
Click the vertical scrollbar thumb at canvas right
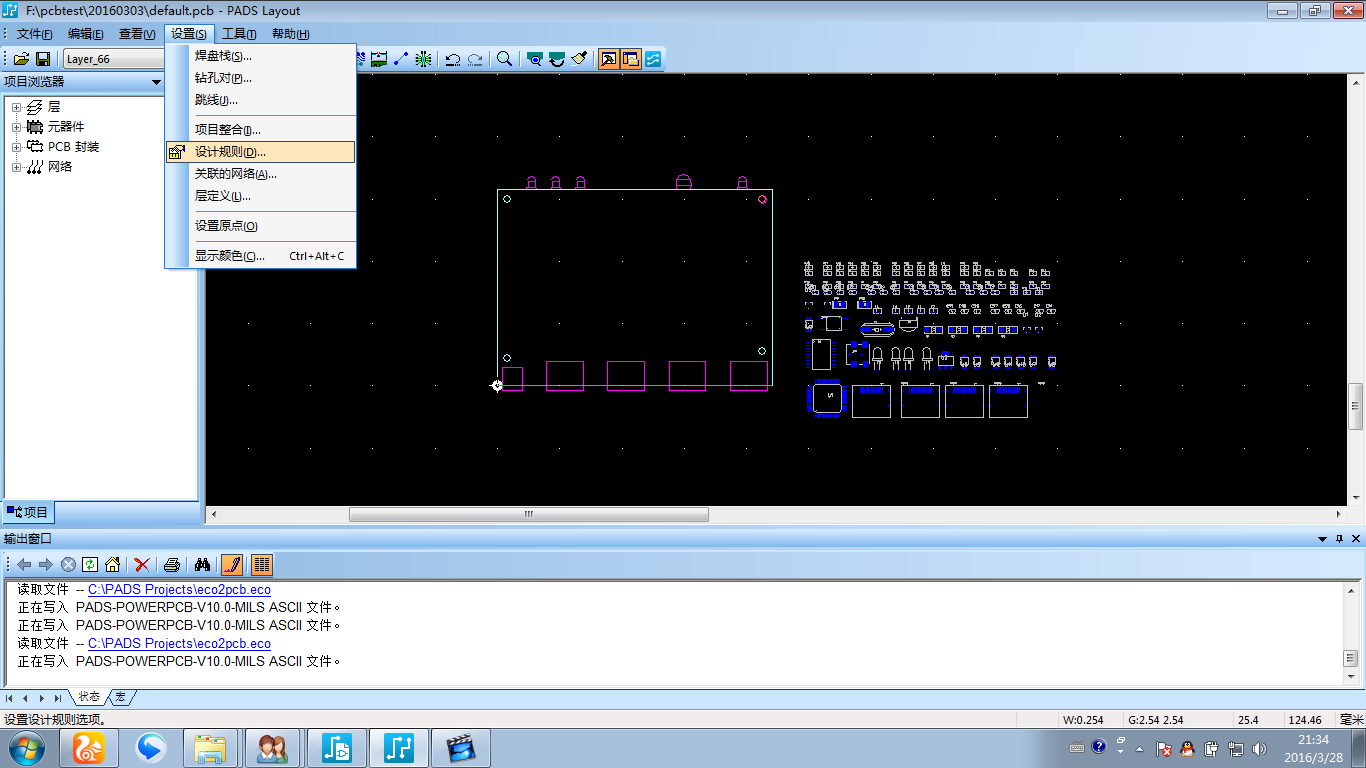point(1356,407)
